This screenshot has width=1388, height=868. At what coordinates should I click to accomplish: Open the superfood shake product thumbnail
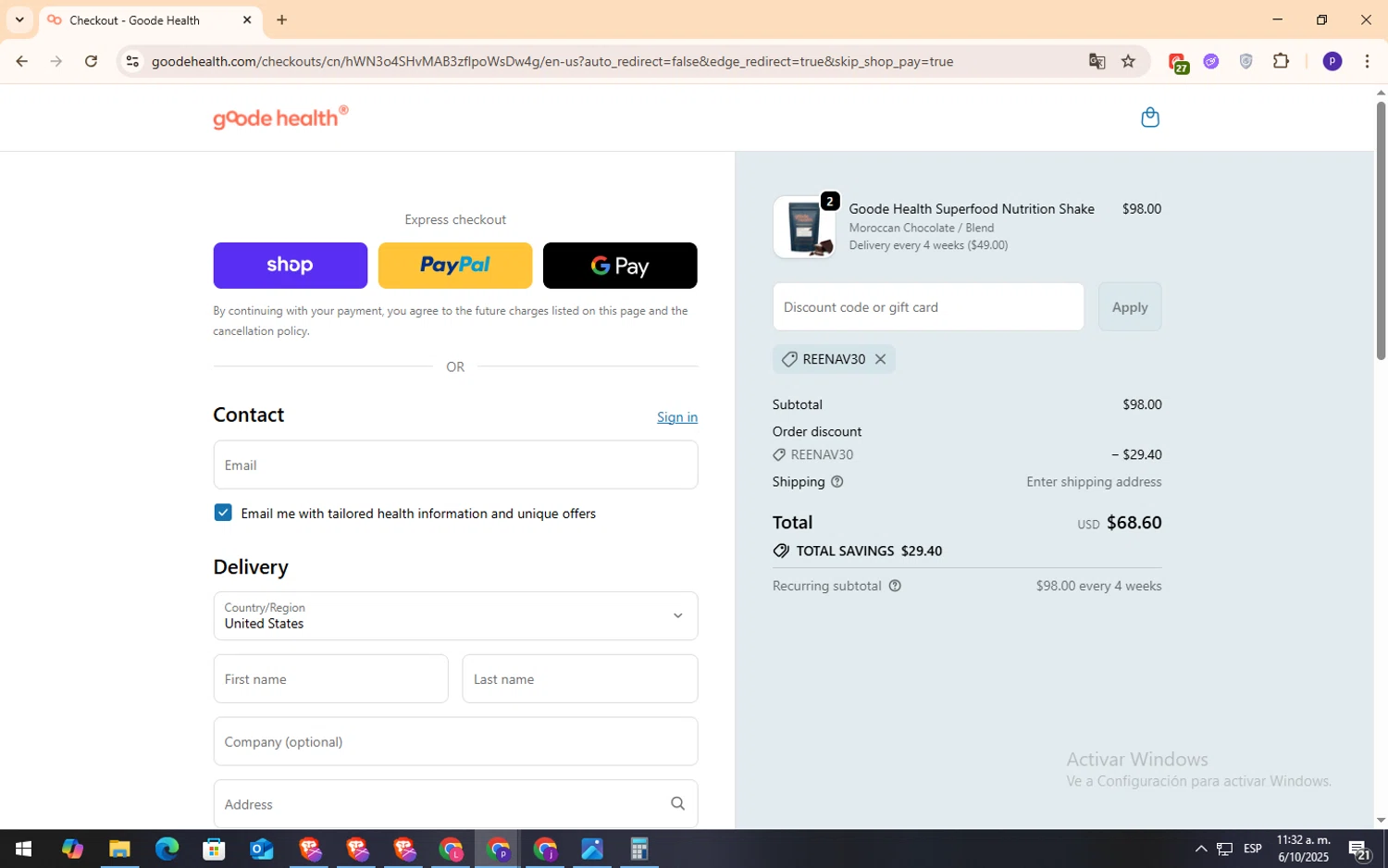(x=804, y=227)
